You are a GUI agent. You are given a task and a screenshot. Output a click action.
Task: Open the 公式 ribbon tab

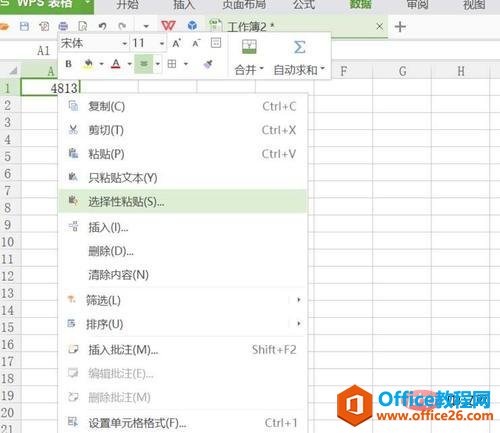304,5
